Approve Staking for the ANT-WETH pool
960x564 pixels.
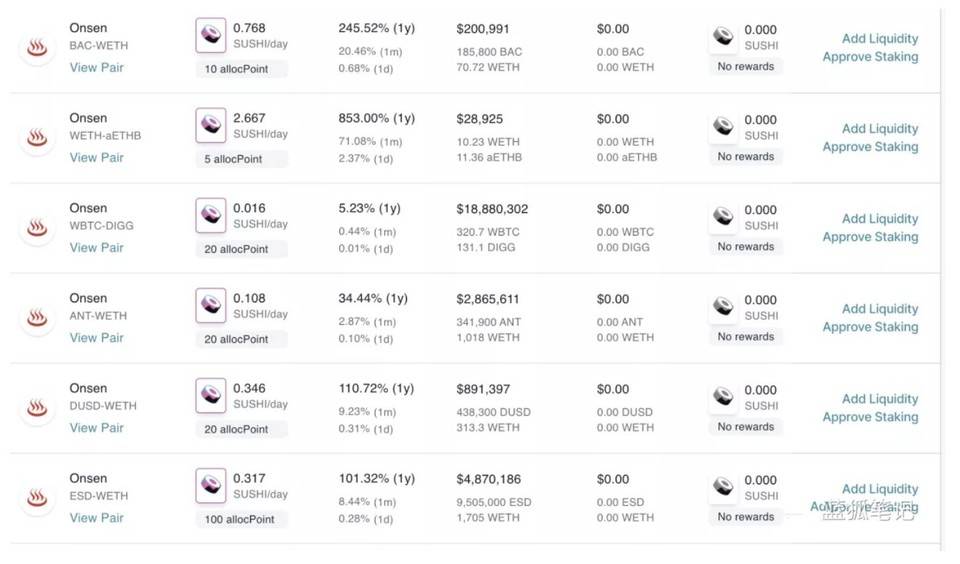[x=870, y=327]
